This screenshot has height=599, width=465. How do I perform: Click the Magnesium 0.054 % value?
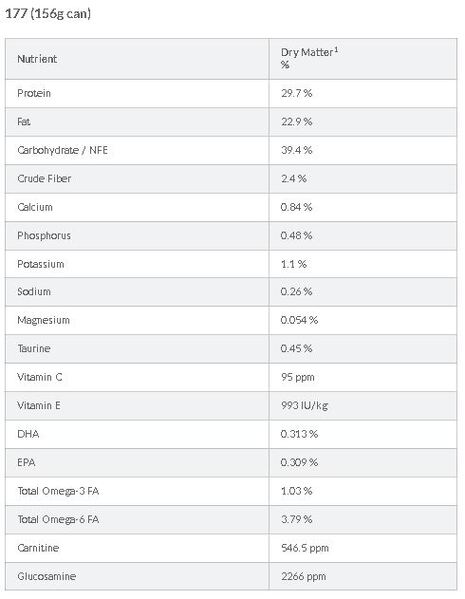(299, 320)
